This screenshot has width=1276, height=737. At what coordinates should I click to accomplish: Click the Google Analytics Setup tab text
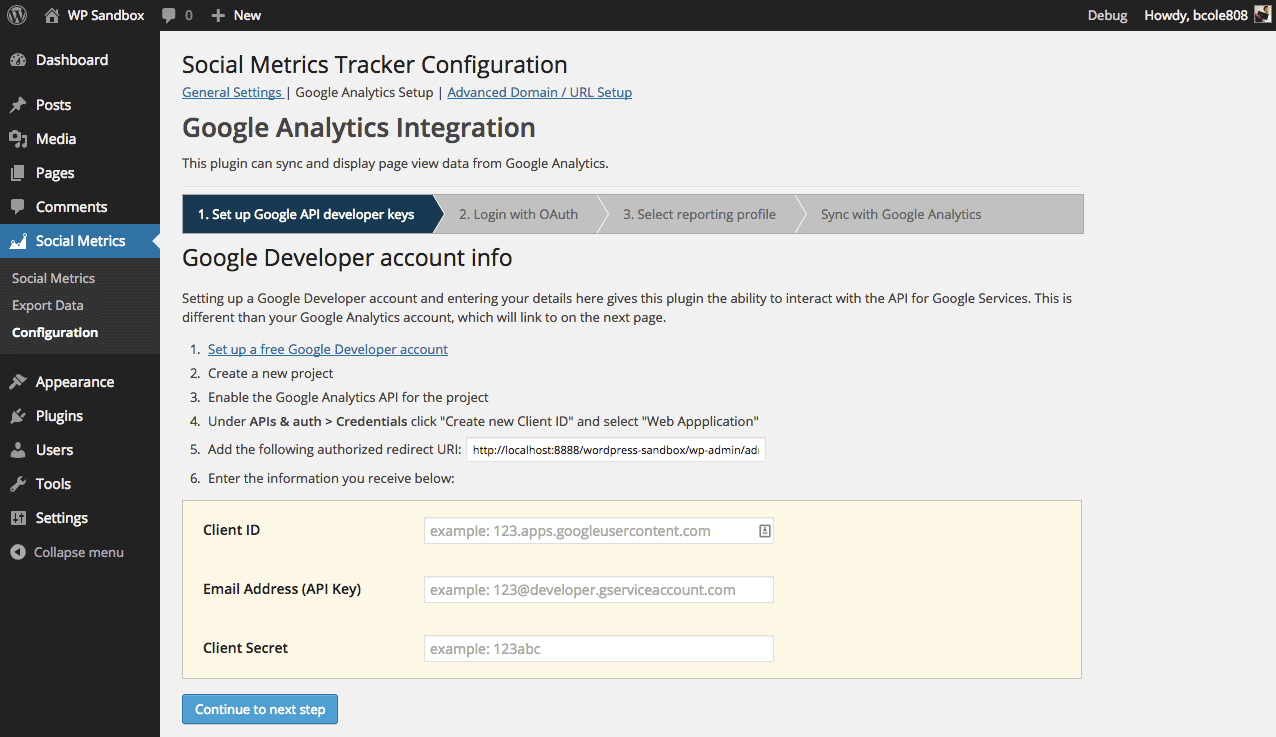[364, 92]
